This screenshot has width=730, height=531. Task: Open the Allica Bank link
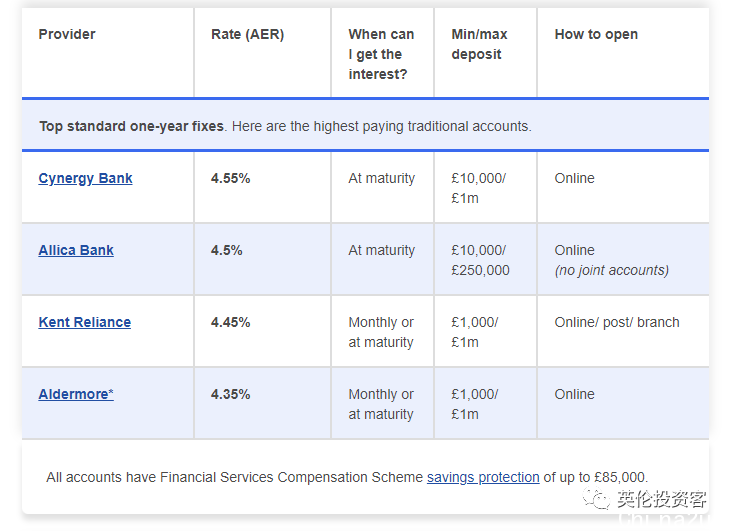(76, 250)
